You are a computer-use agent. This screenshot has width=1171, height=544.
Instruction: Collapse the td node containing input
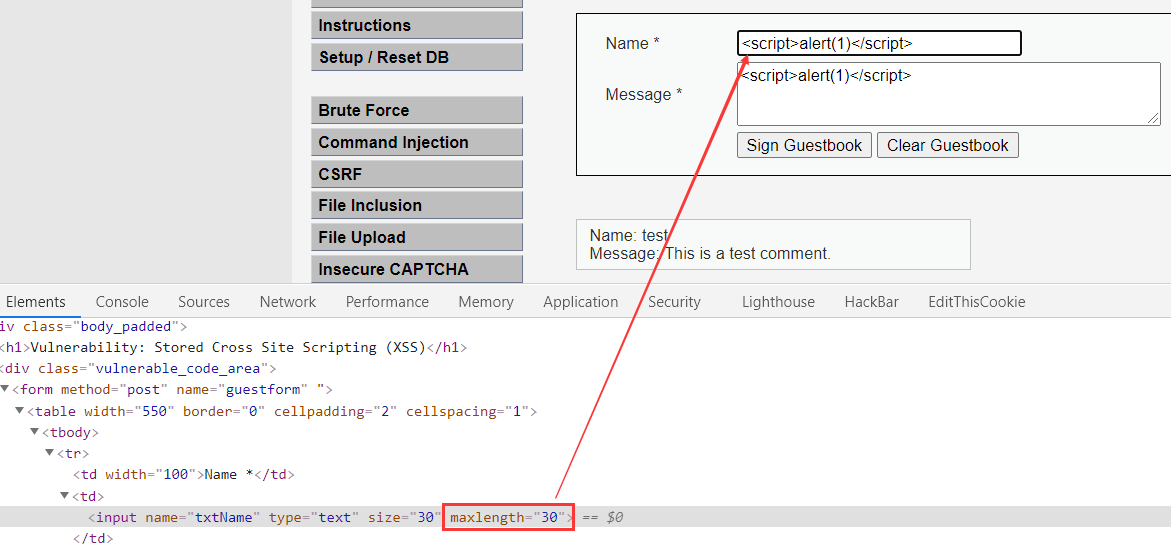(65, 495)
